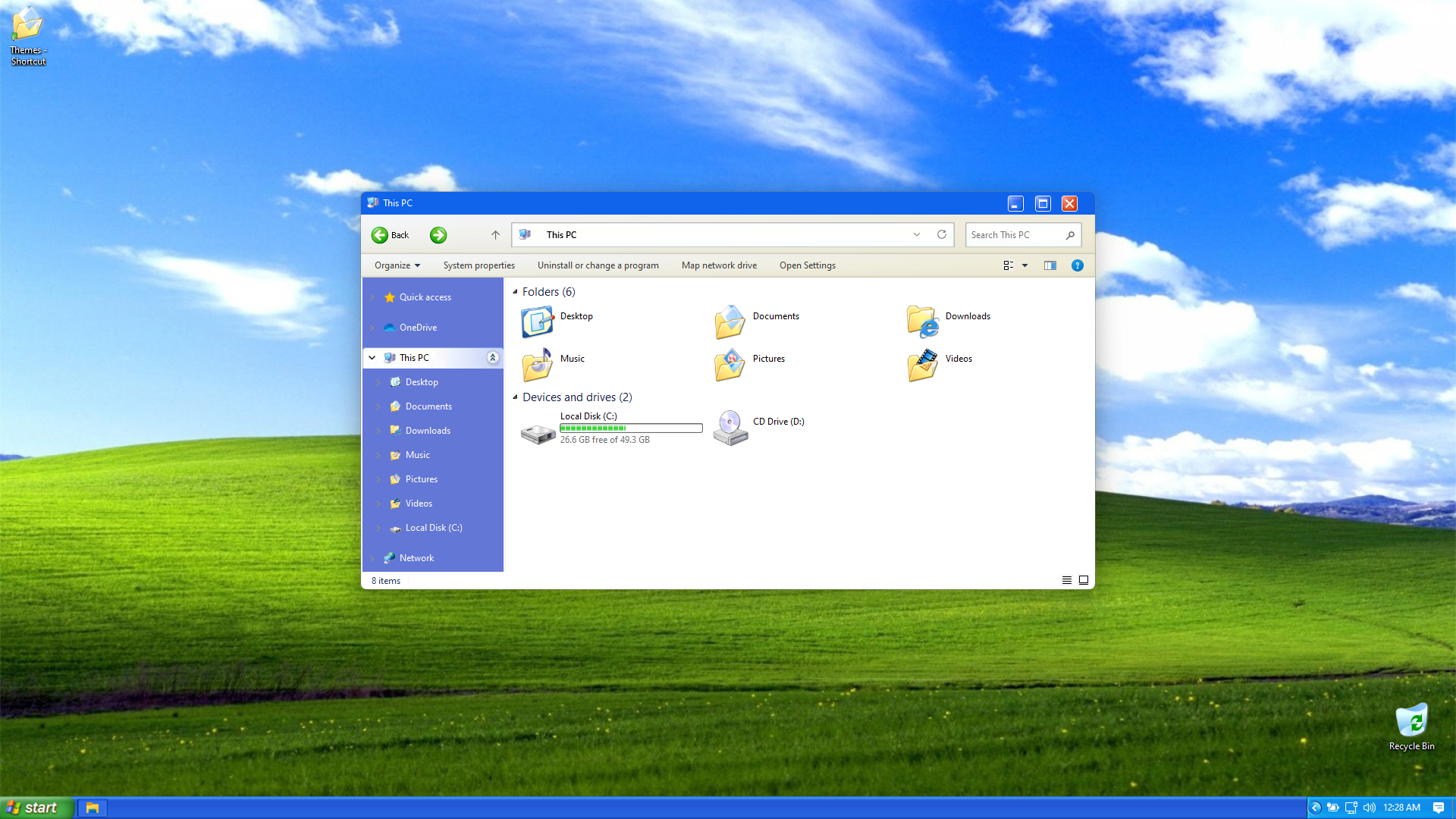The height and width of the screenshot is (819, 1456).
Task: Open the Organize dropdown menu
Action: pyautogui.click(x=397, y=265)
